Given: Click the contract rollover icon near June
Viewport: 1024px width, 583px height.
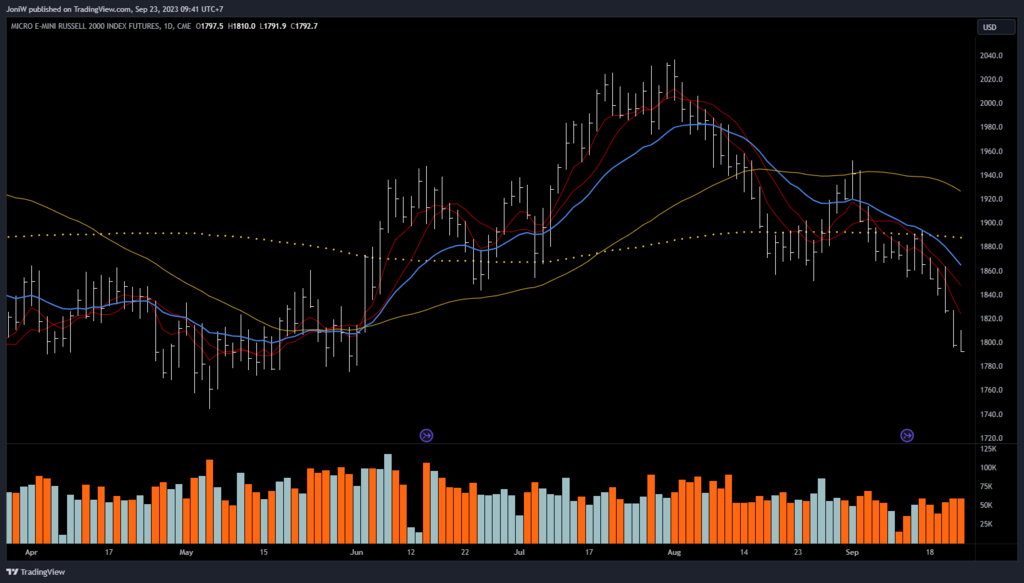Looking at the screenshot, I should (426, 435).
